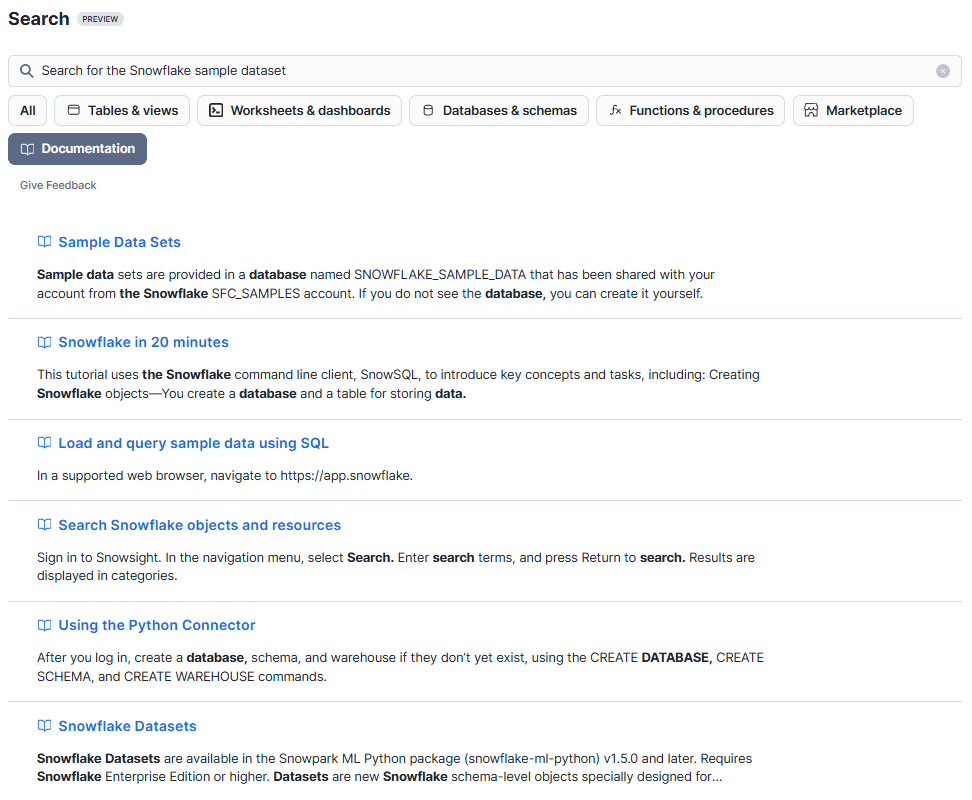This screenshot has height=800, width=972.
Task: Click the book icon beside Snowflake in 20 minutes
Action: click(44, 342)
